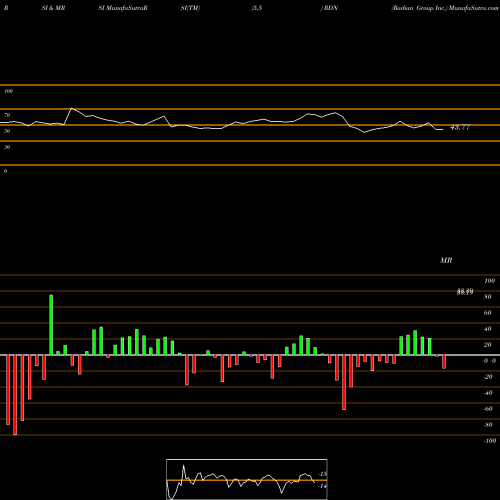Click the MR axis label -20

[x=488, y=377]
